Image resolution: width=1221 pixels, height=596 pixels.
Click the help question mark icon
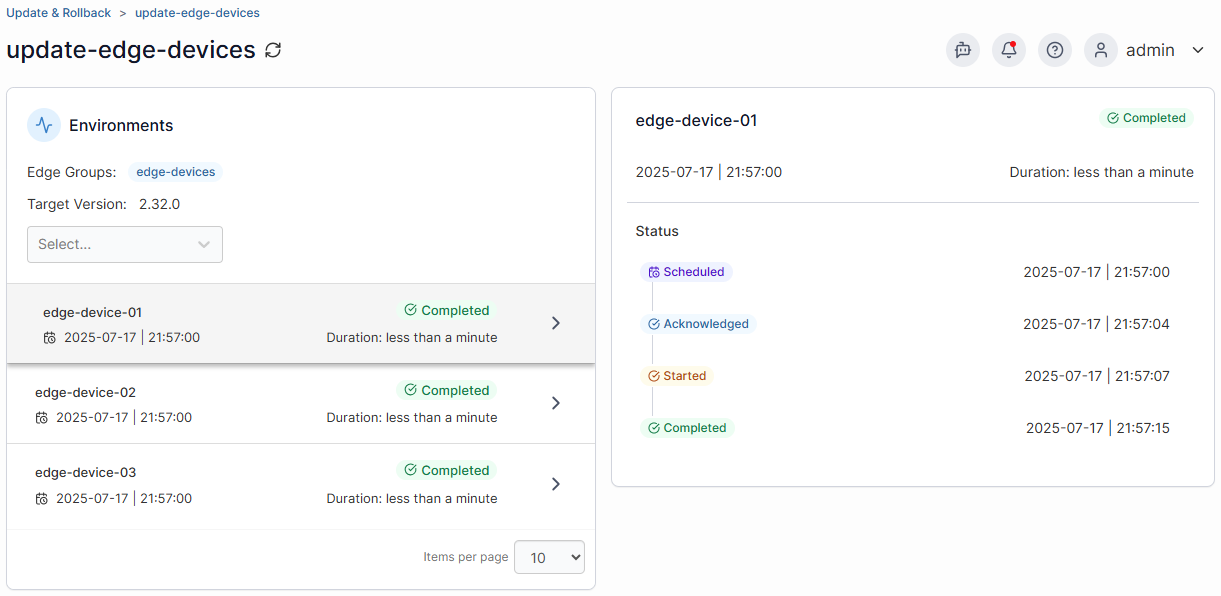1055,50
